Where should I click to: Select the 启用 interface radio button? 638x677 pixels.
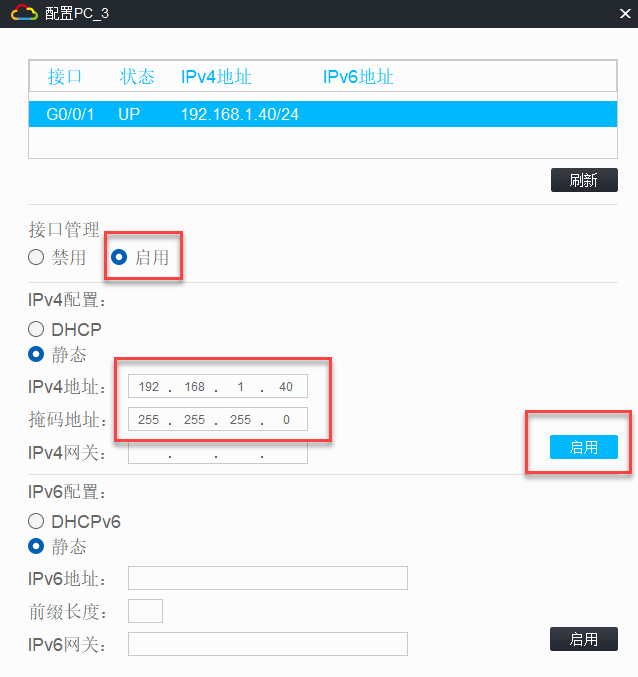(120, 257)
